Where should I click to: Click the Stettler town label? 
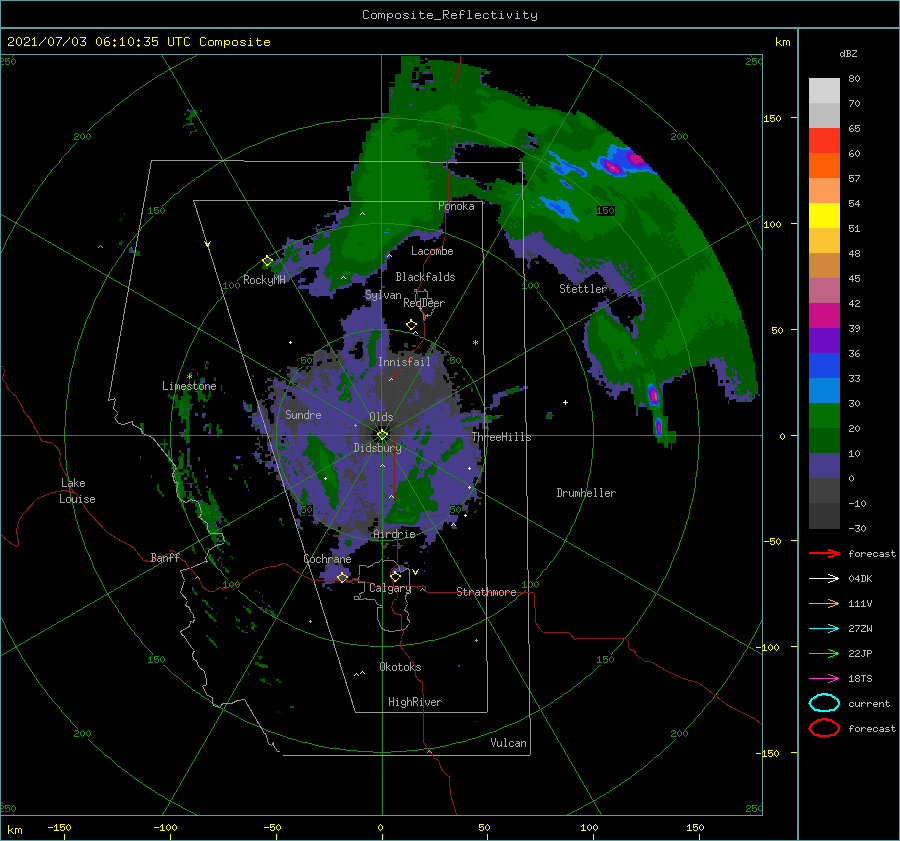click(x=583, y=289)
